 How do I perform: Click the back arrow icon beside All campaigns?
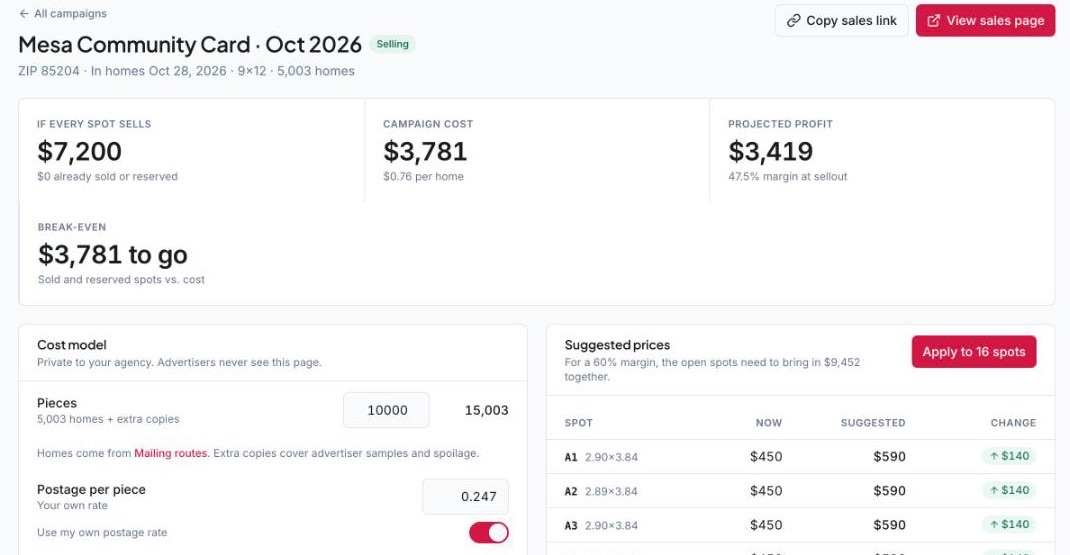[25, 14]
